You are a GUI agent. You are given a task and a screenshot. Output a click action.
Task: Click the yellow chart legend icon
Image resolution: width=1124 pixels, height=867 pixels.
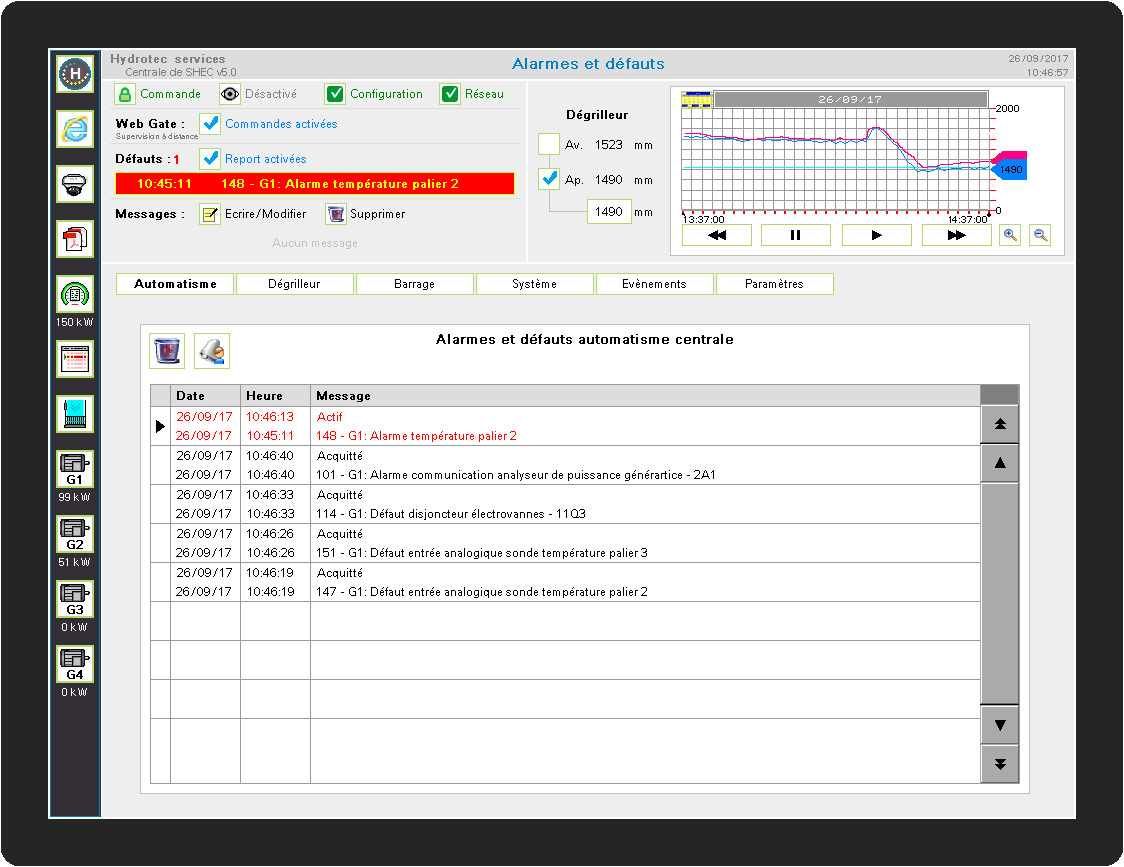pos(696,100)
